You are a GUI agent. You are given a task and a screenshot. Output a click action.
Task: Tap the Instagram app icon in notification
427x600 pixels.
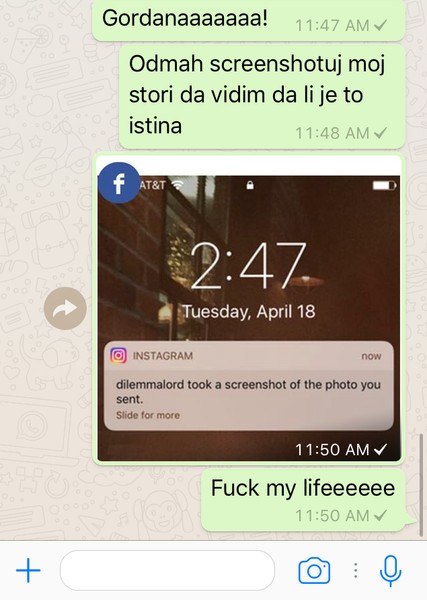click(119, 355)
